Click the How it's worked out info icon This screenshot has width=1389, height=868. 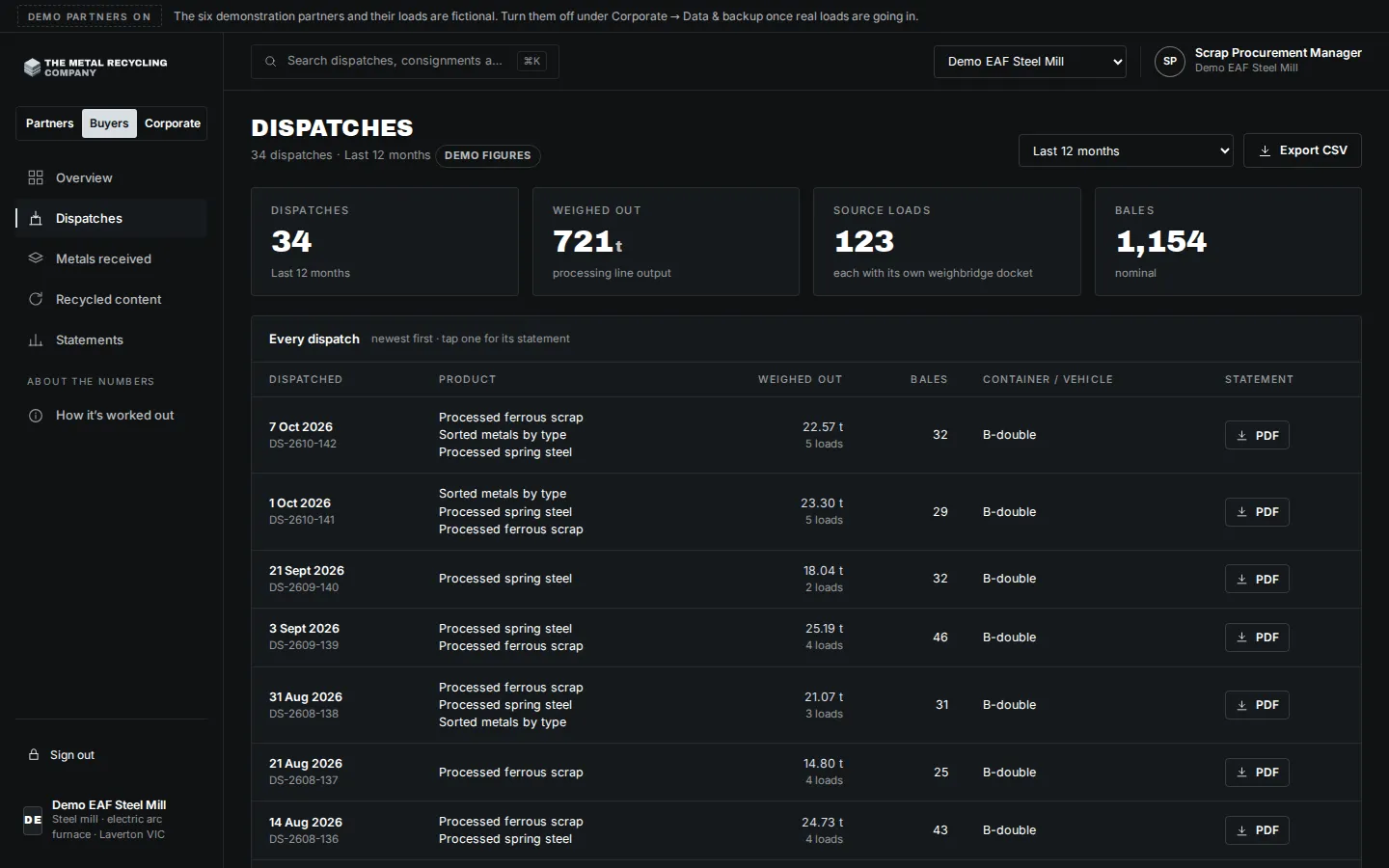click(x=36, y=416)
